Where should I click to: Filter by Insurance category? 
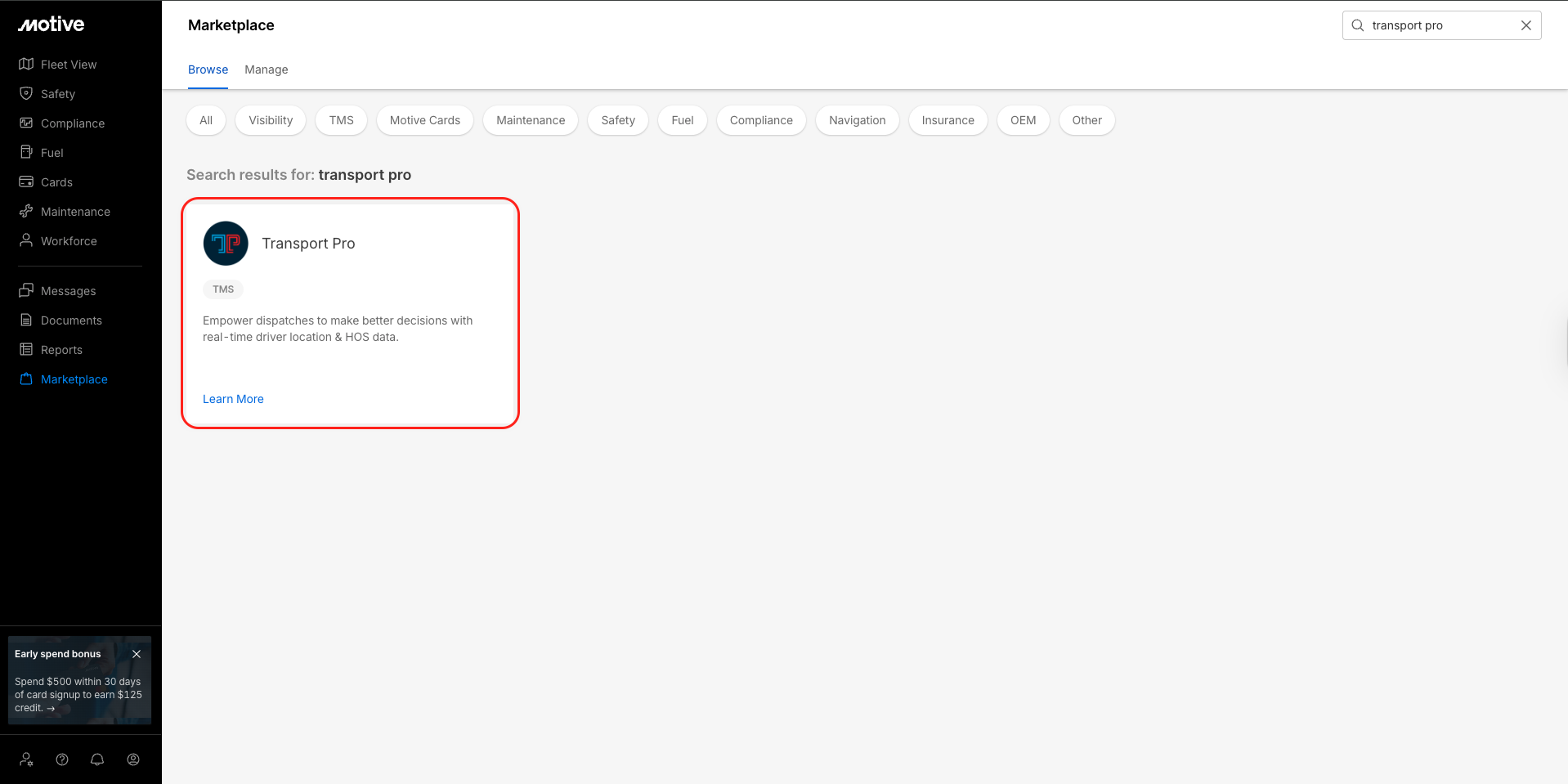pyautogui.click(x=948, y=120)
